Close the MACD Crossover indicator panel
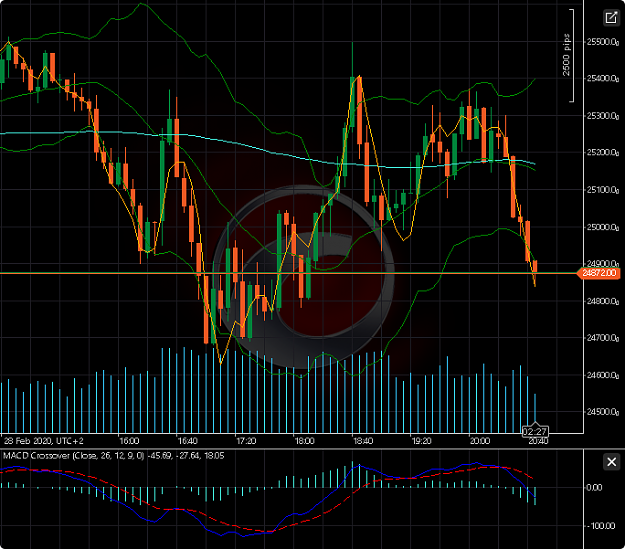625x549 pixels. point(611,462)
